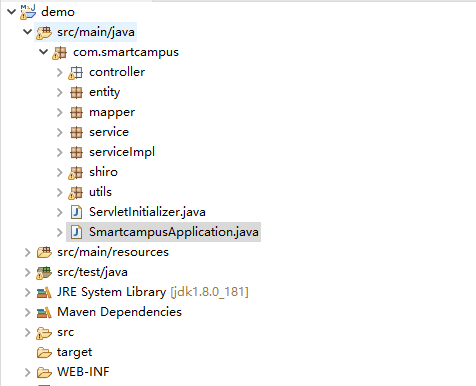This screenshot has height=386, width=476.
Task: Expand the src folder node
Action: coord(28,332)
